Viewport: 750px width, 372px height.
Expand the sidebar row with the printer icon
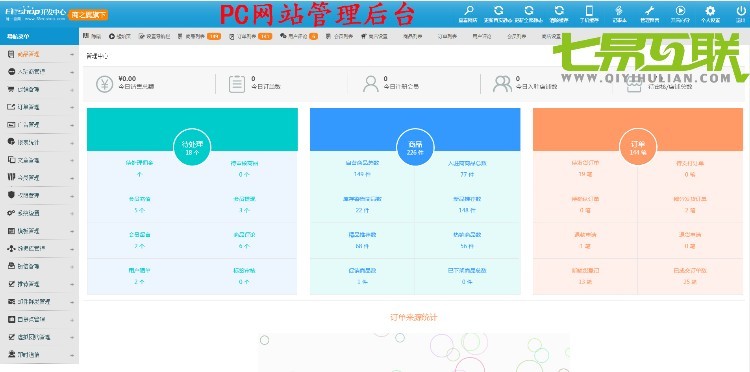[39, 266]
